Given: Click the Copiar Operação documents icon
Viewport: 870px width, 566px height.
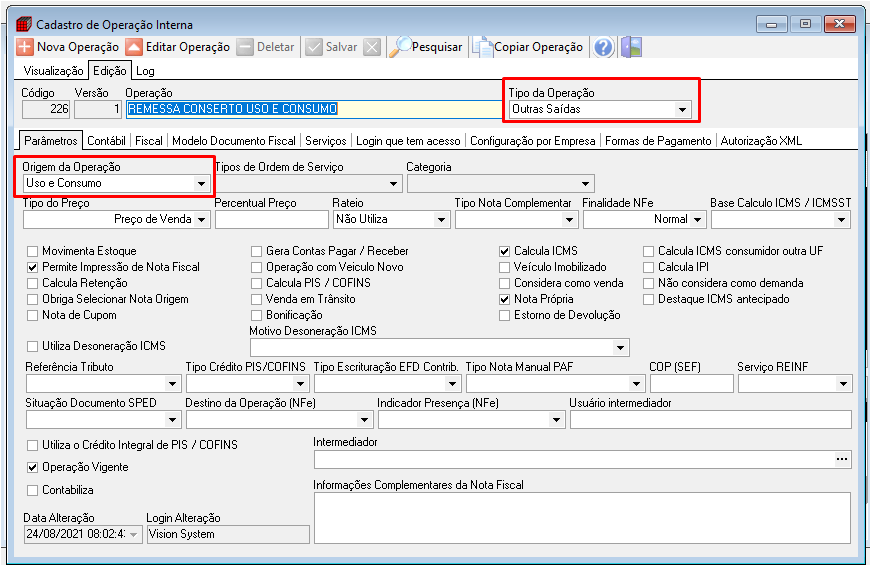Looking at the screenshot, I should click(x=482, y=47).
